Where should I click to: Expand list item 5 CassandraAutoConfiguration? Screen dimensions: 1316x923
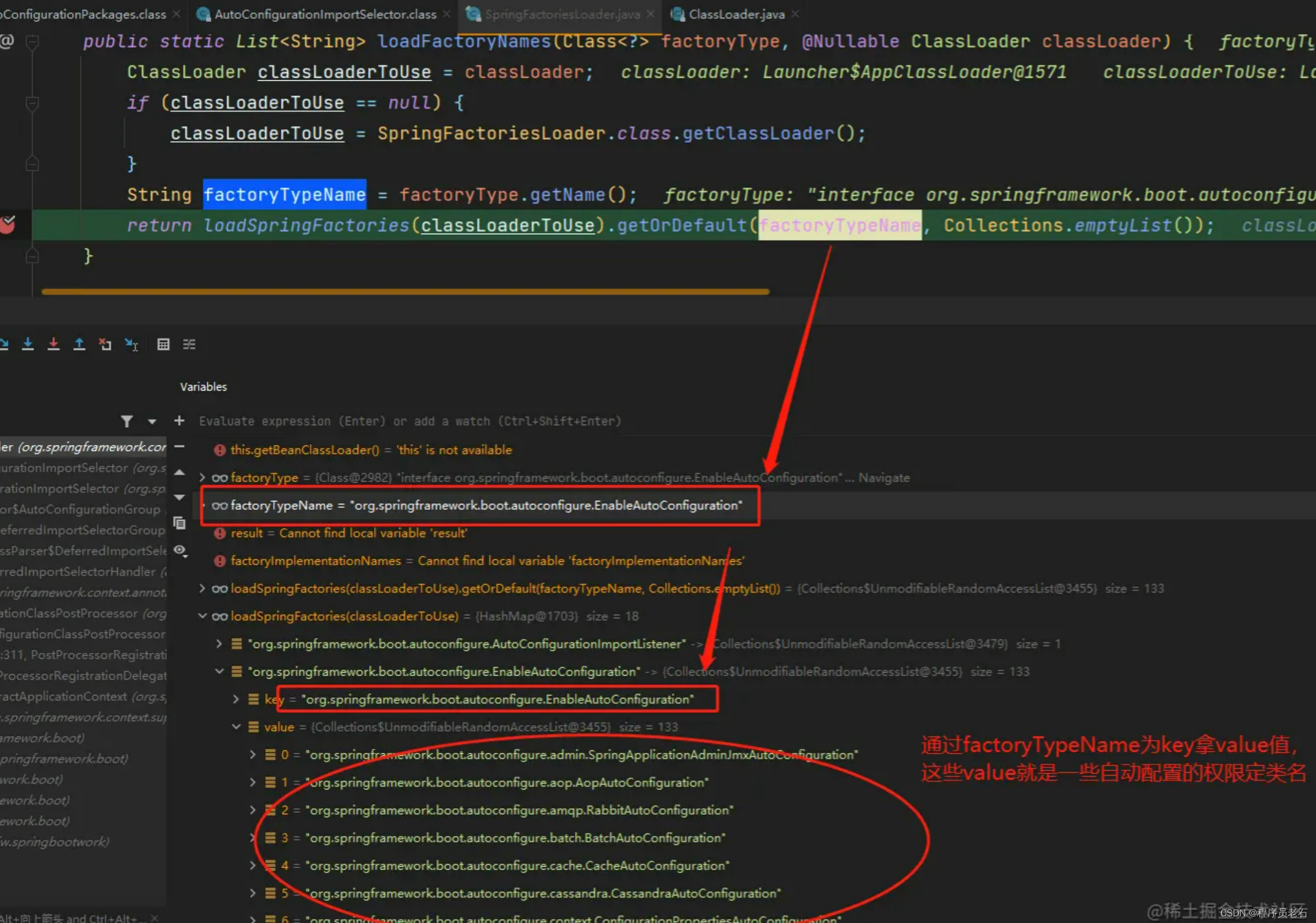253,893
